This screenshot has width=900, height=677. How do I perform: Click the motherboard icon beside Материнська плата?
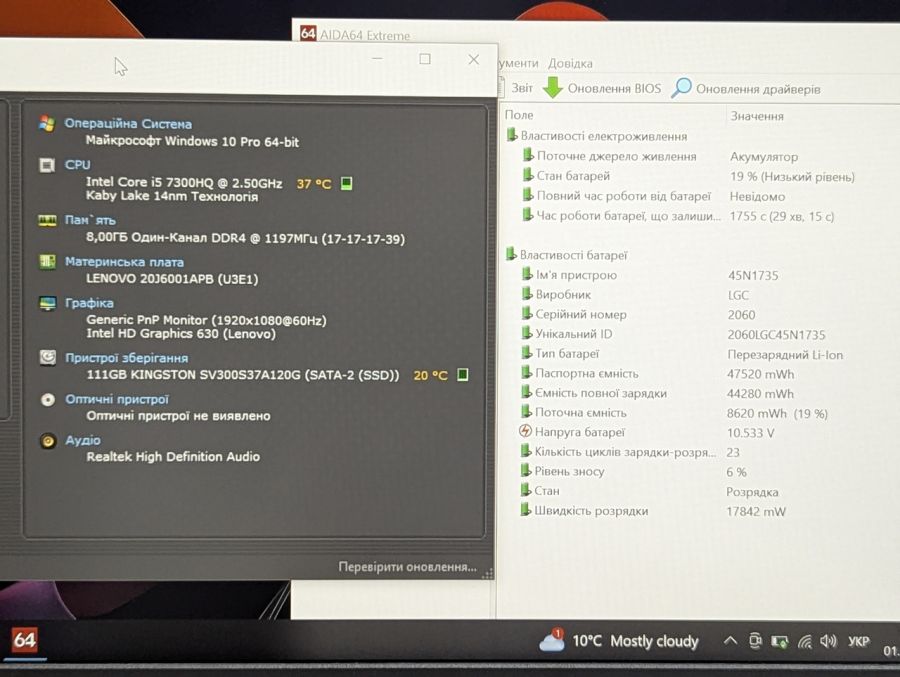48,262
